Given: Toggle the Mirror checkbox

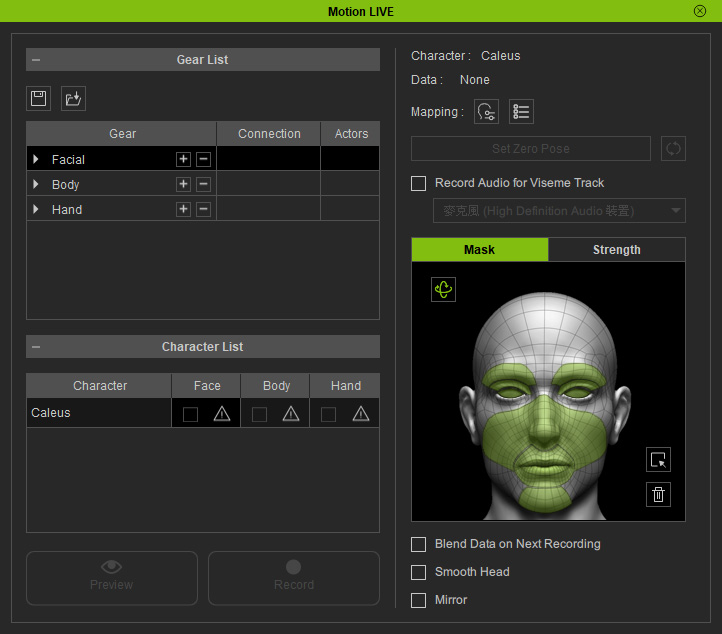Looking at the screenshot, I should tap(419, 600).
